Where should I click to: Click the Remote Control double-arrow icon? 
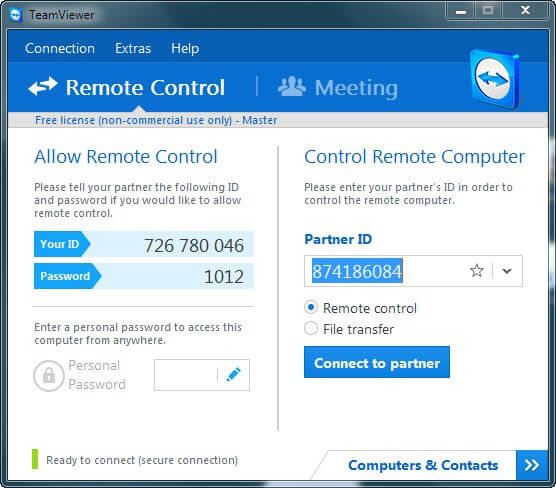[43, 87]
